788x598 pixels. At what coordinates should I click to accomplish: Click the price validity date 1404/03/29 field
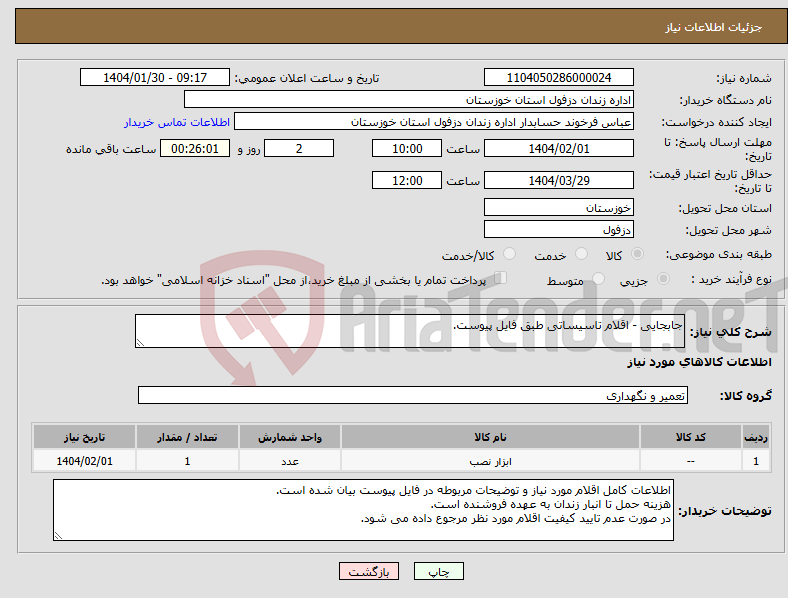tap(558, 180)
